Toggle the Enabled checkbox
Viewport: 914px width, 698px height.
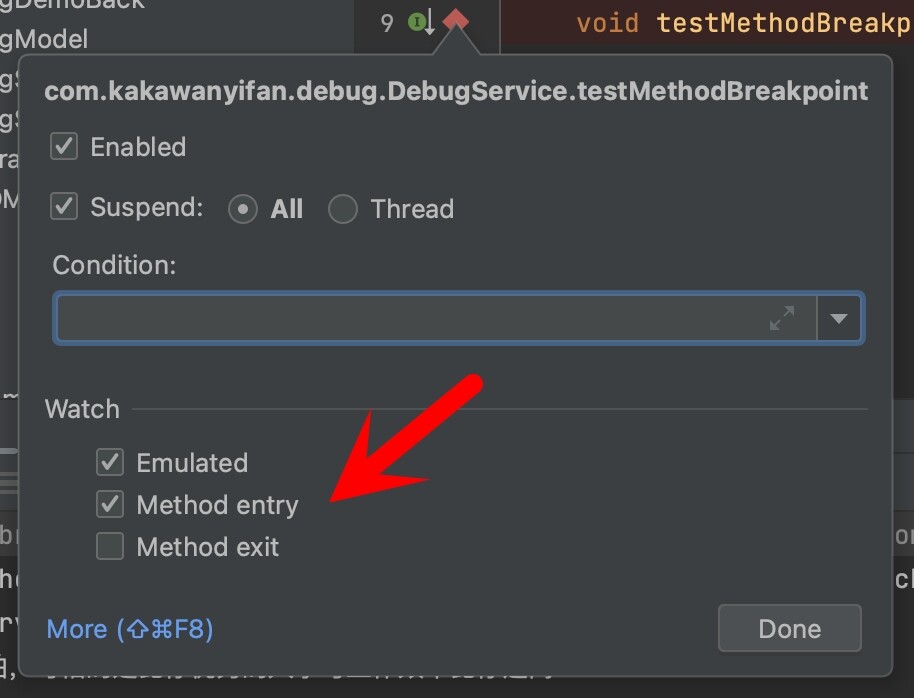coord(64,147)
